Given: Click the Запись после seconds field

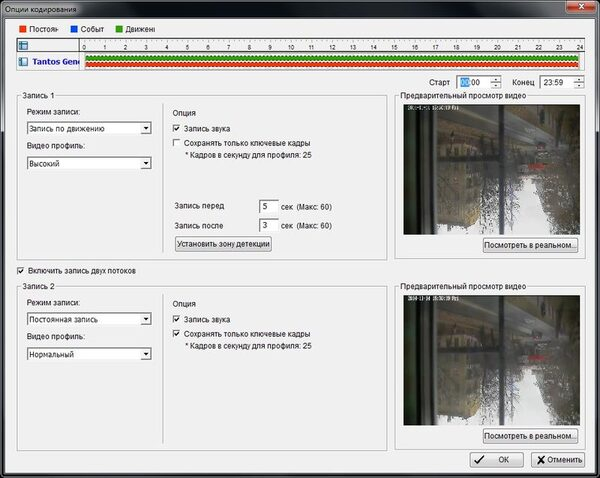Looking at the screenshot, I should click(269, 225).
